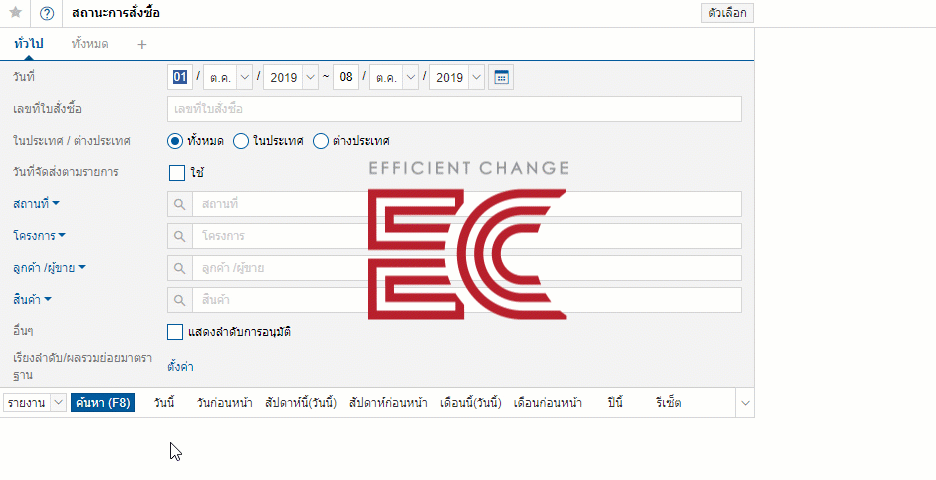This screenshot has width=936, height=480.
Task: Click the สินค้า text input
Action: pyautogui.click(x=467, y=300)
